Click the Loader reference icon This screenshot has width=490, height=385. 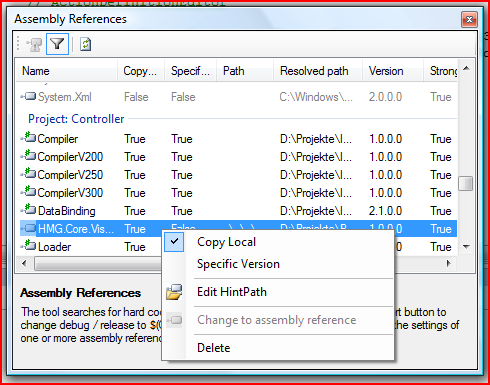29,245
